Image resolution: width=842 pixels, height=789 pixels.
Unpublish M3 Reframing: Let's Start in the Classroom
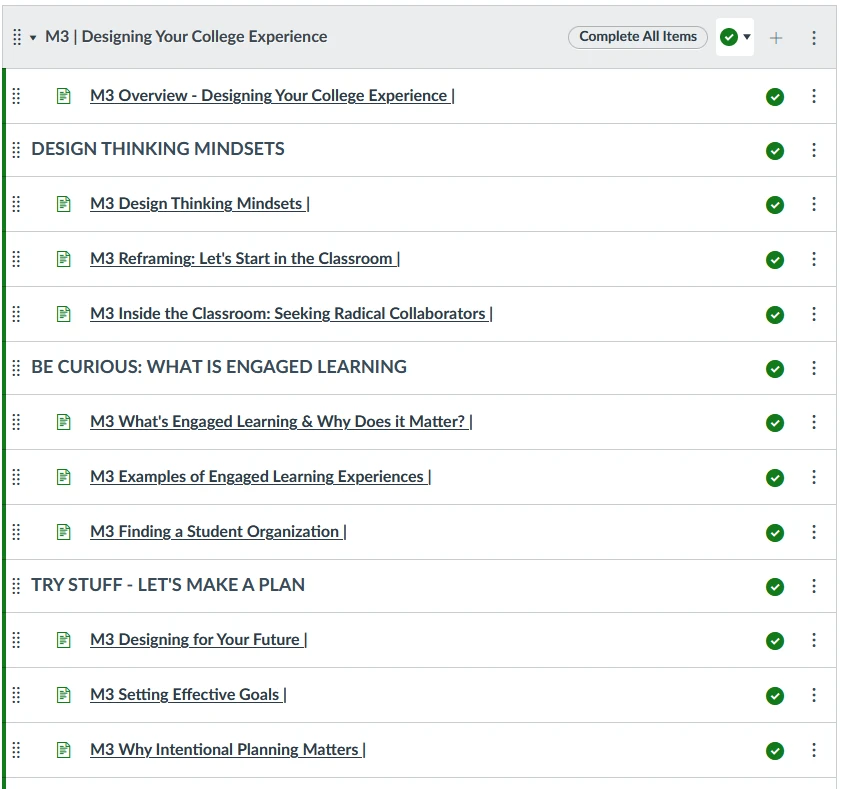point(774,260)
